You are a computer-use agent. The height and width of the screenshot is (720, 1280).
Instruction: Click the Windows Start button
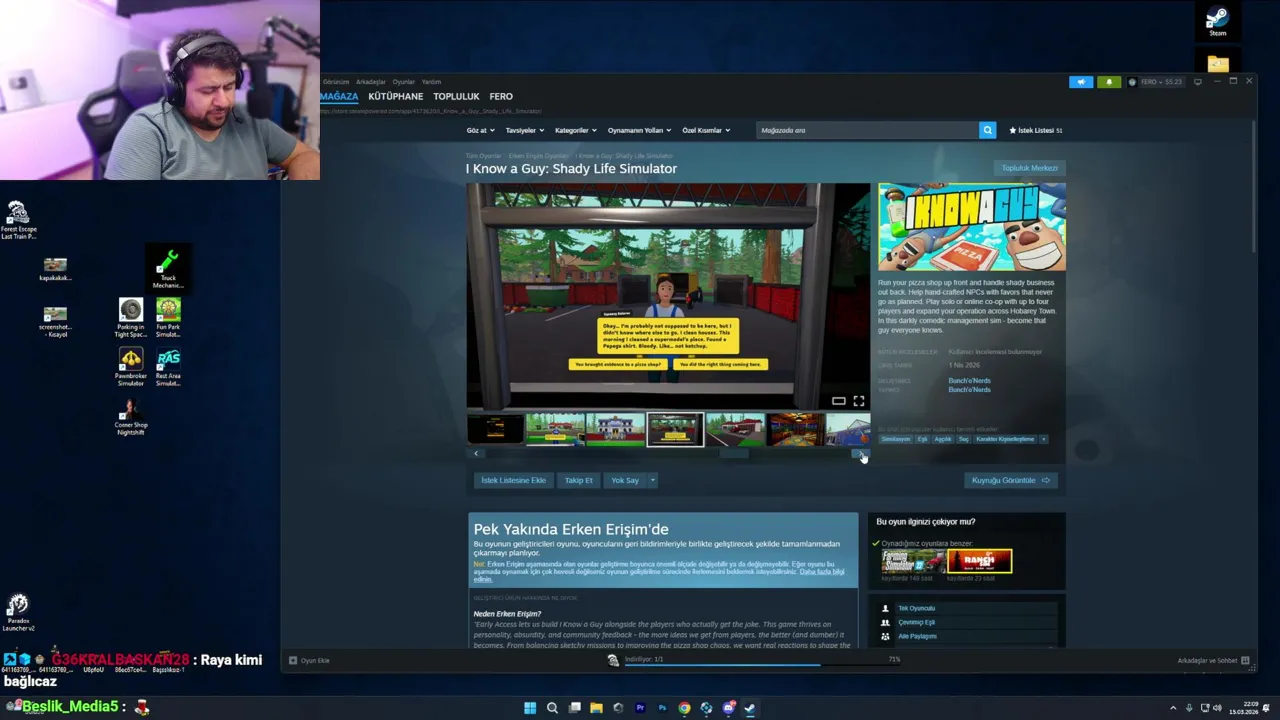pos(530,708)
